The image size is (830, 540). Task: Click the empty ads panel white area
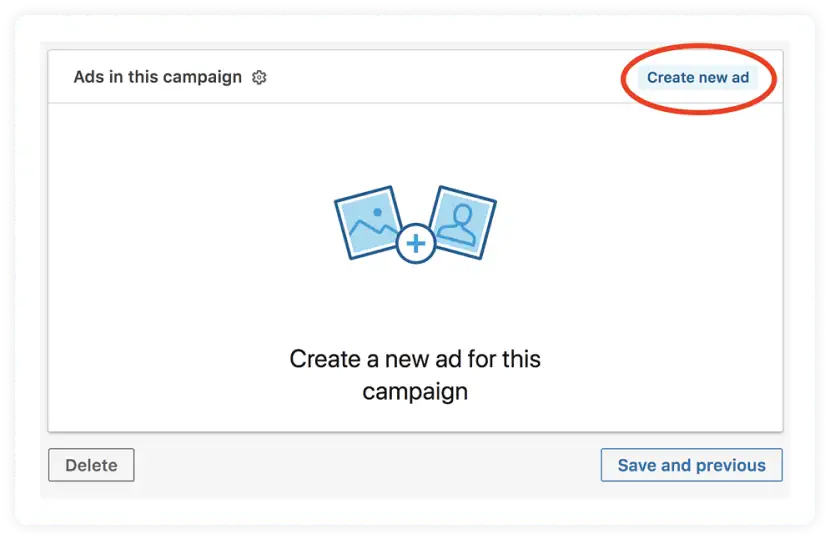pos(415,267)
